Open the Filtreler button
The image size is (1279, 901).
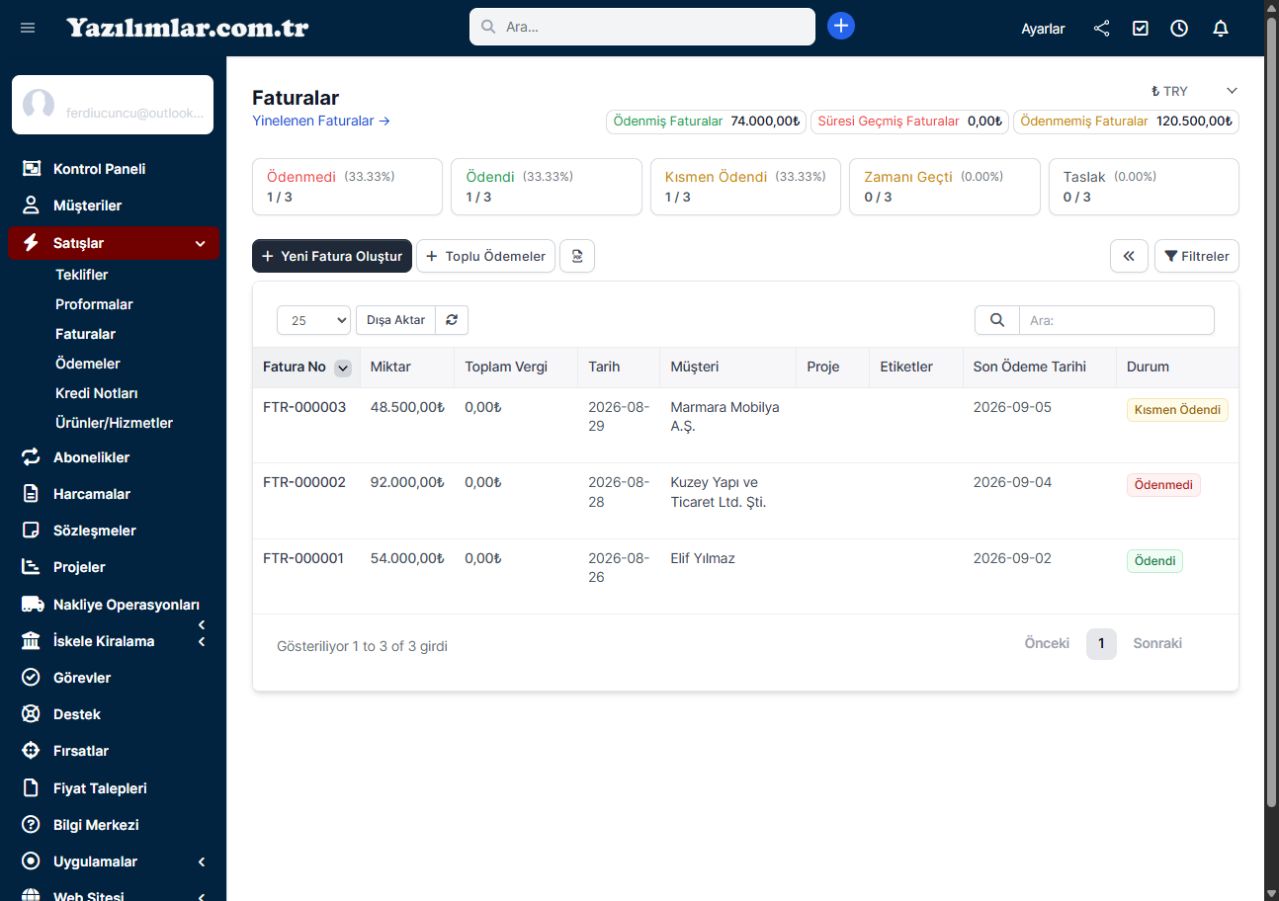[x=1197, y=256]
